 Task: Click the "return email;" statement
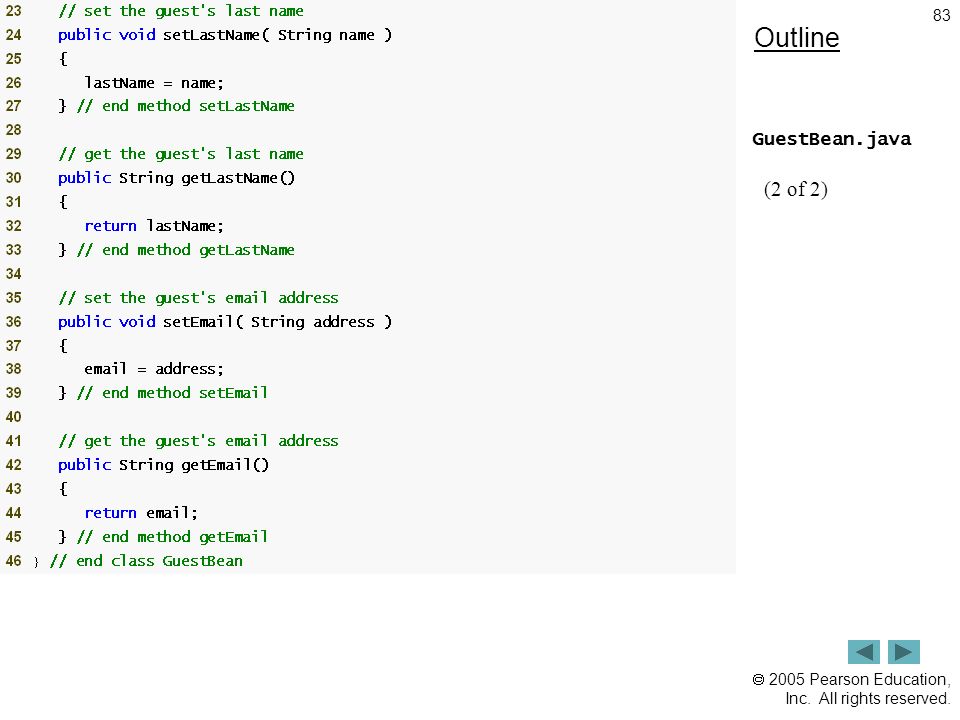click(141, 512)
